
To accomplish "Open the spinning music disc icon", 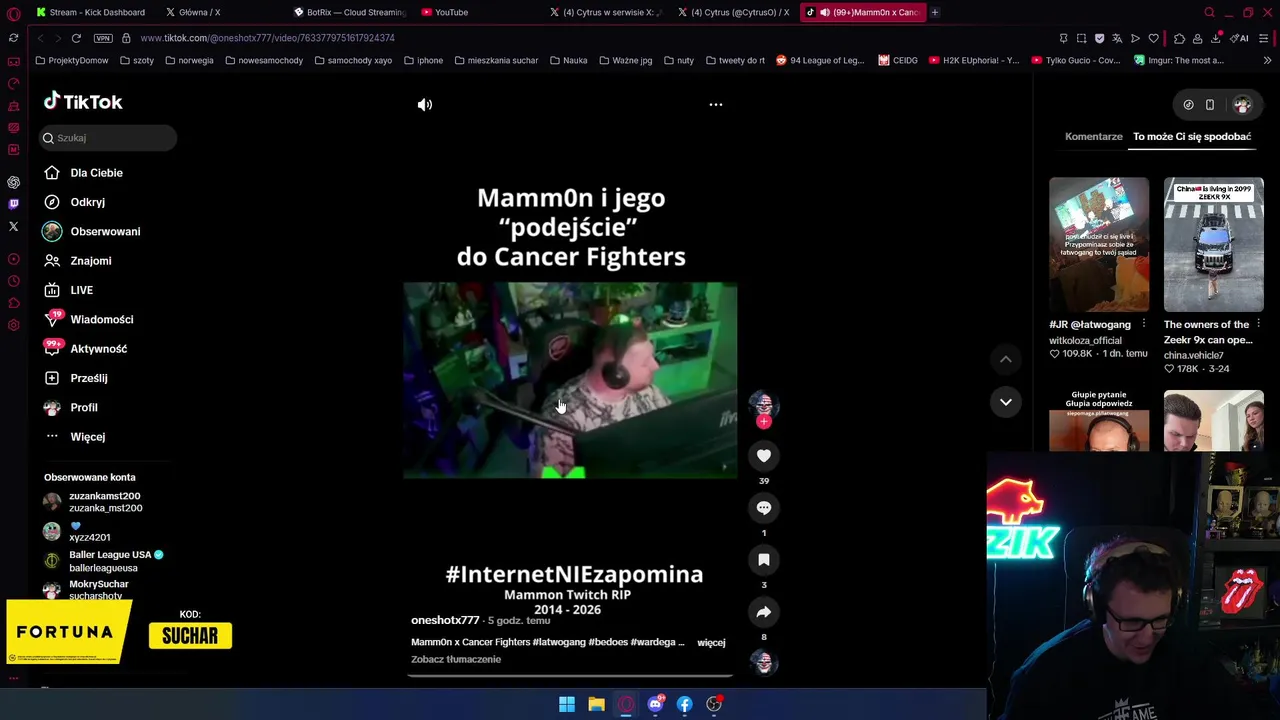I will [x=764, y=663].
